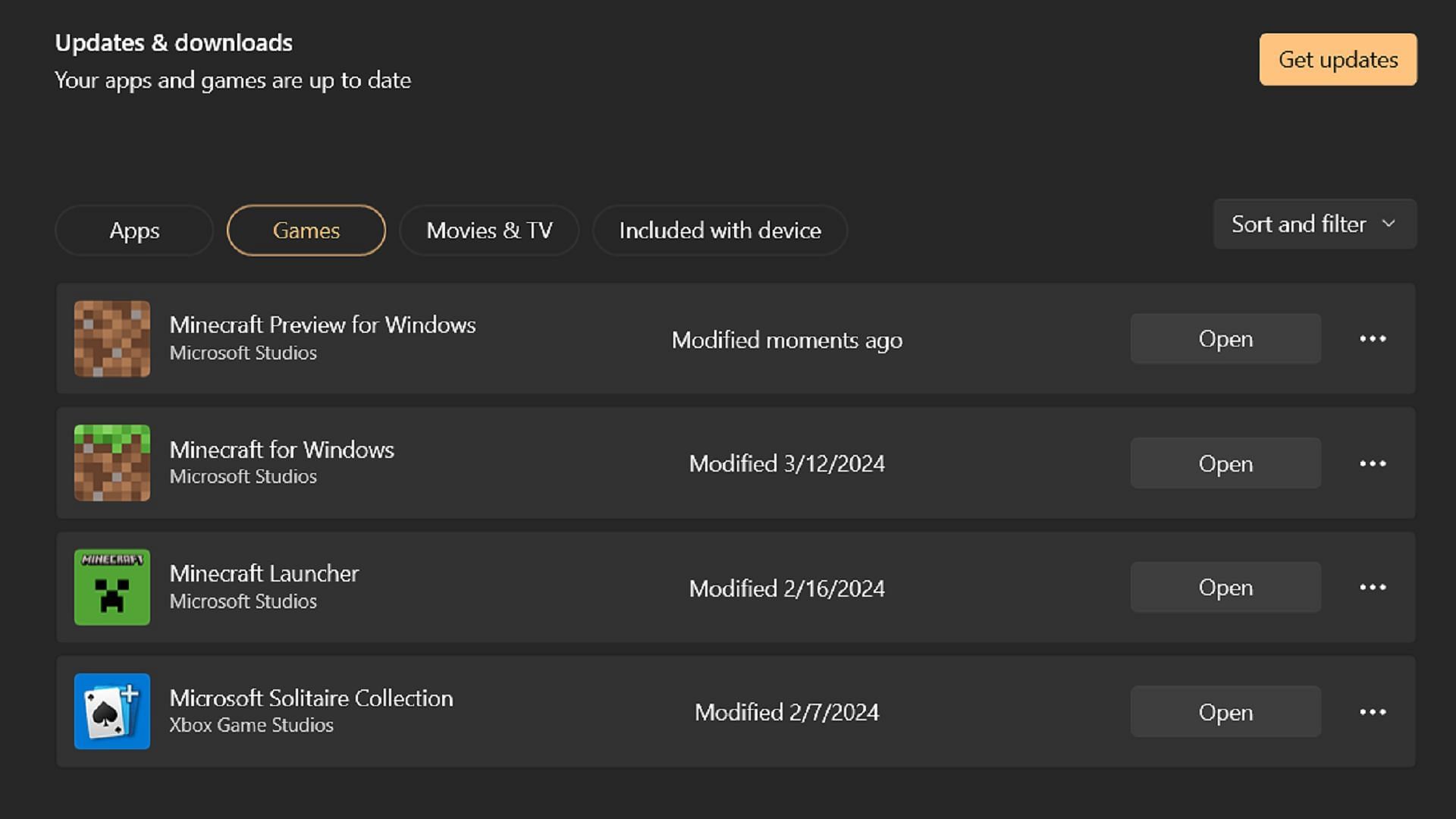Click Microsoft Studios under Minecraft Preview for Windows
This screenshot has height=819, width=1456.
click(x=243, y=353)
